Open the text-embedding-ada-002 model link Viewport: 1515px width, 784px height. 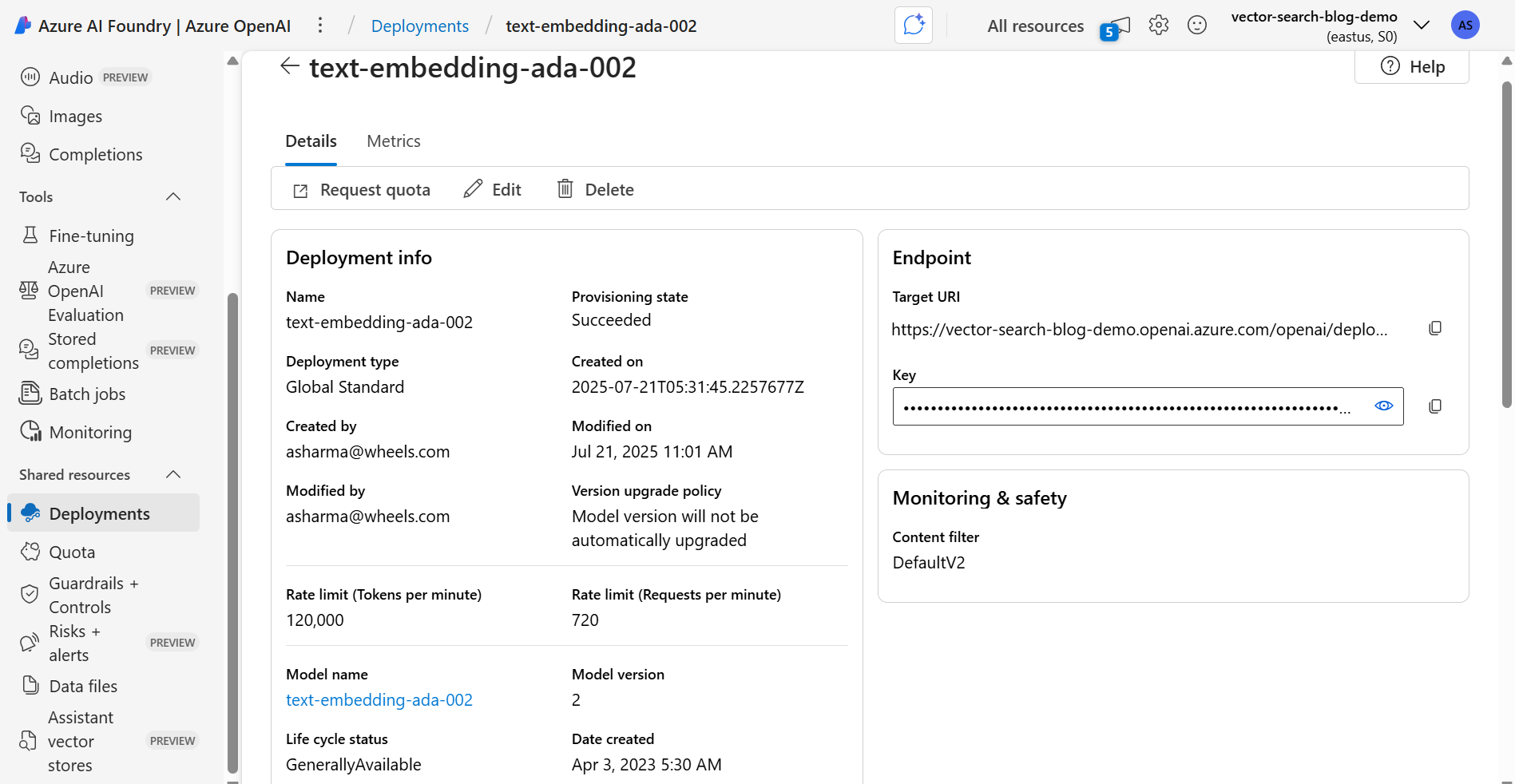click(379, 700)
